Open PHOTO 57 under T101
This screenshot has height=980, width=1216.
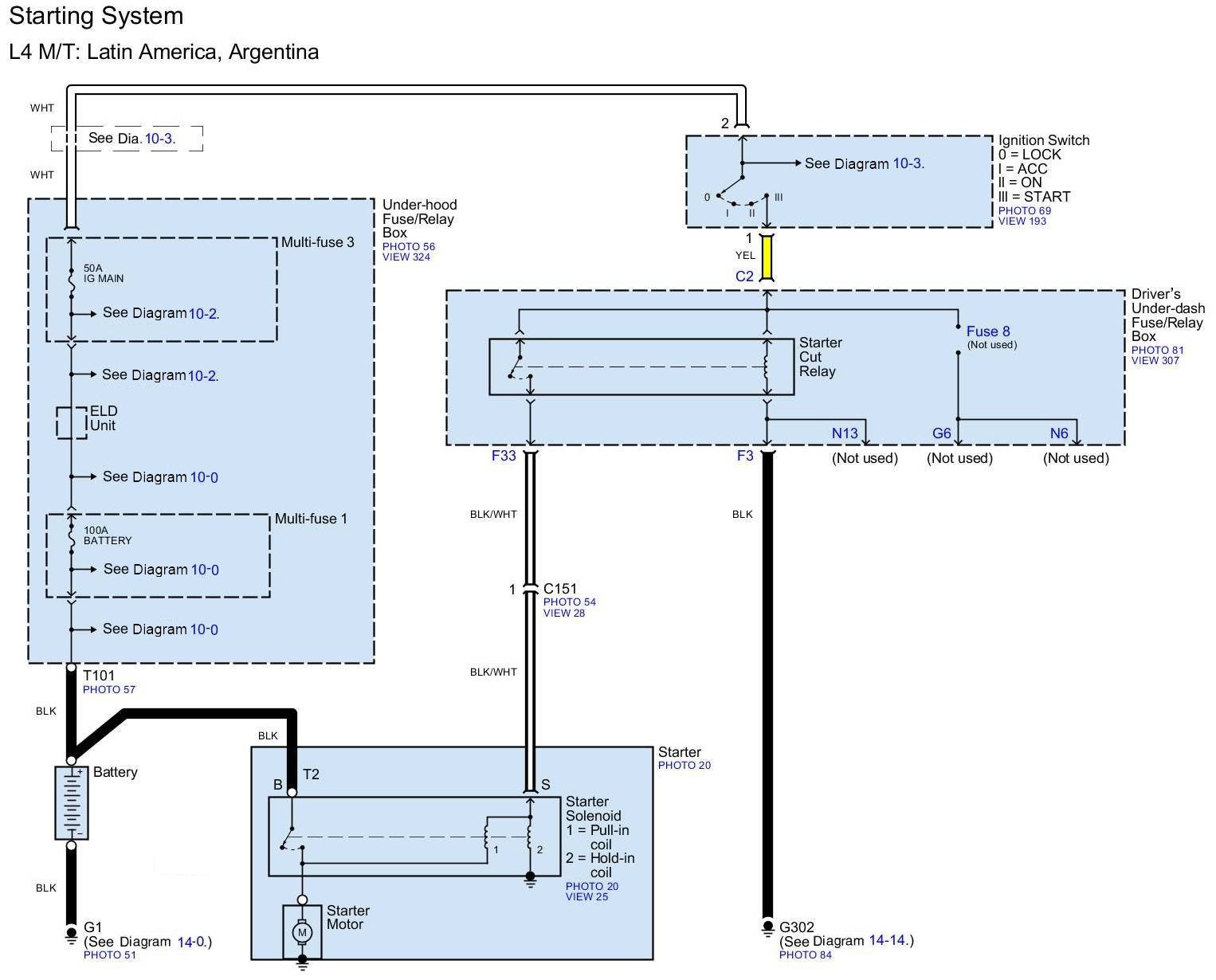[x=109, y=690]
